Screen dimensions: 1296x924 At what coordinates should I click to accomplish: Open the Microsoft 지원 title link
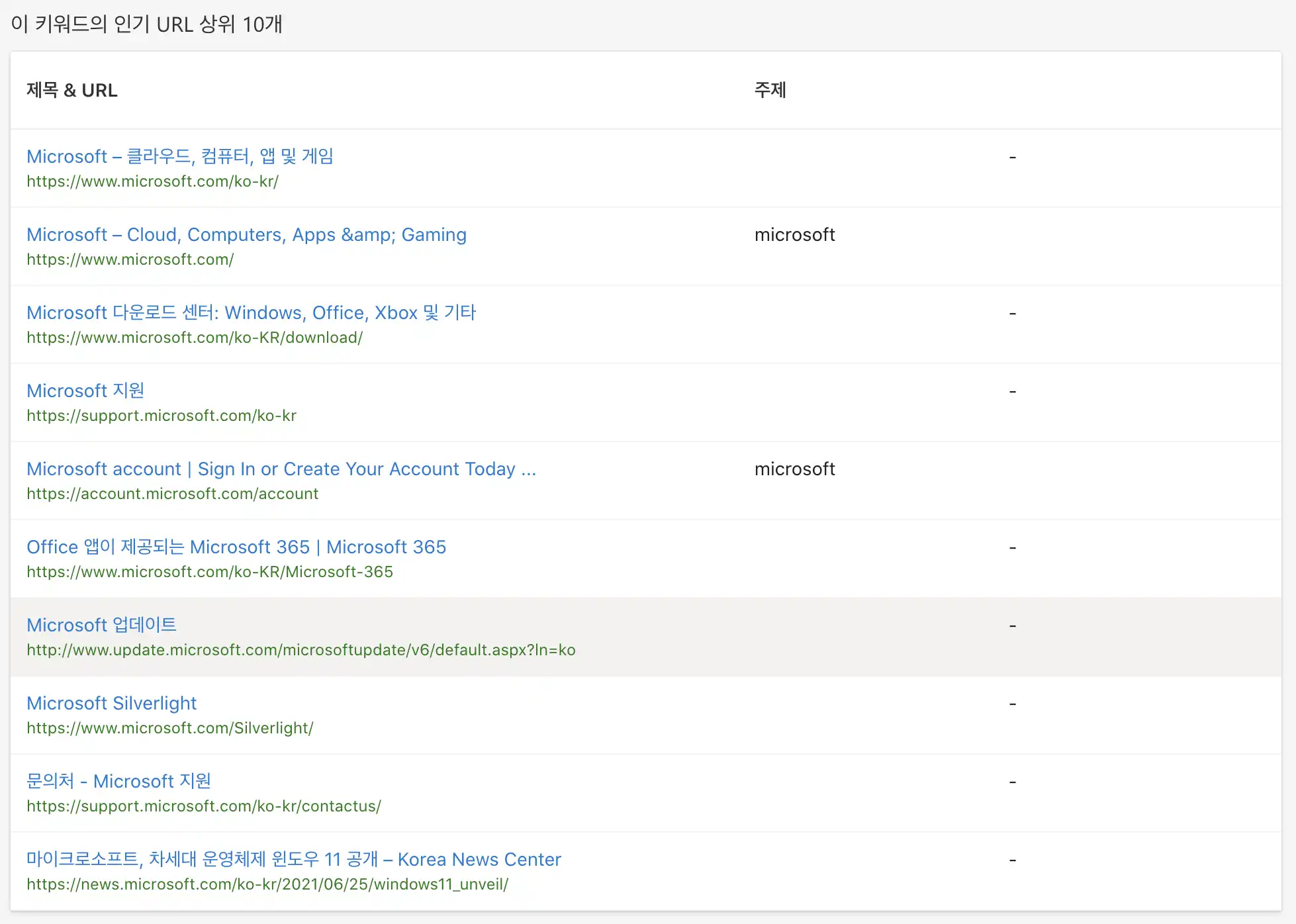tap(85, 391)
